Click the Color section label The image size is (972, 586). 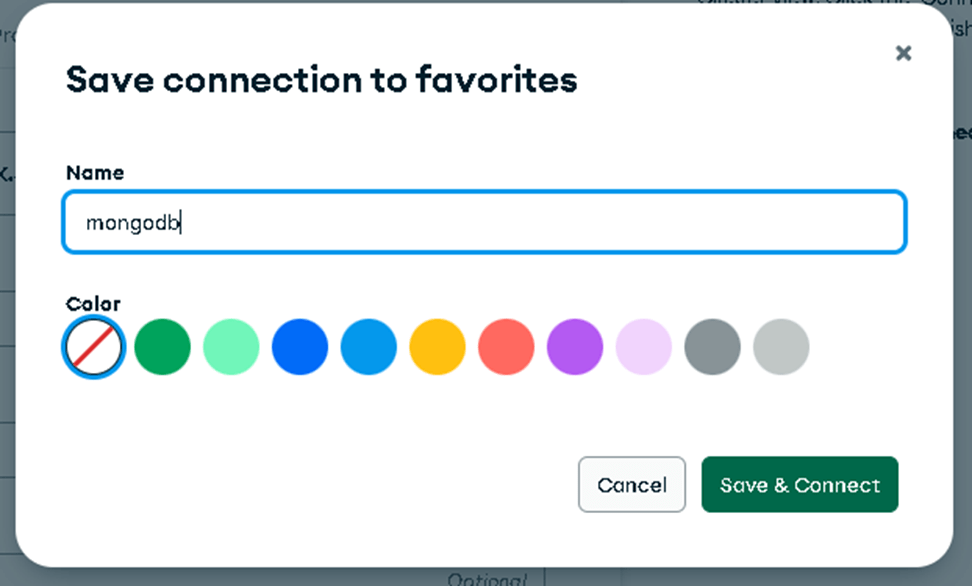tap(93, 304)
